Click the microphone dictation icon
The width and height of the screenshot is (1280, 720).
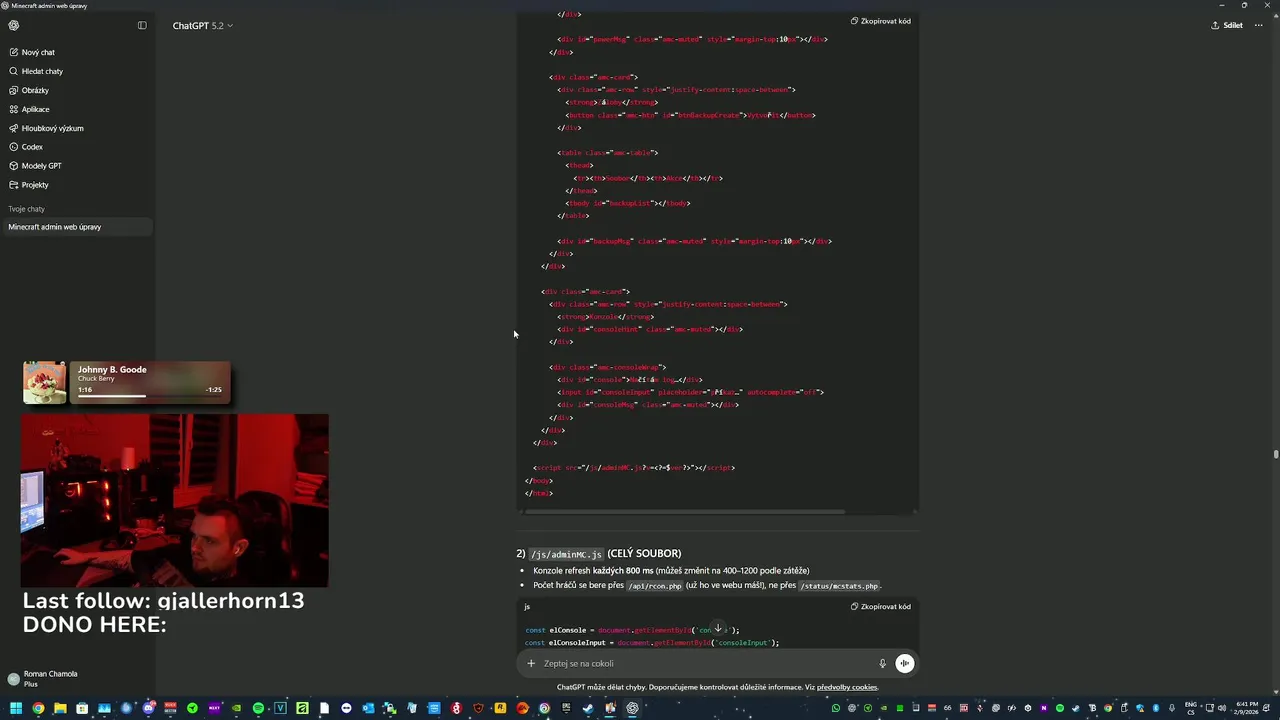click(x=882, y=663)
